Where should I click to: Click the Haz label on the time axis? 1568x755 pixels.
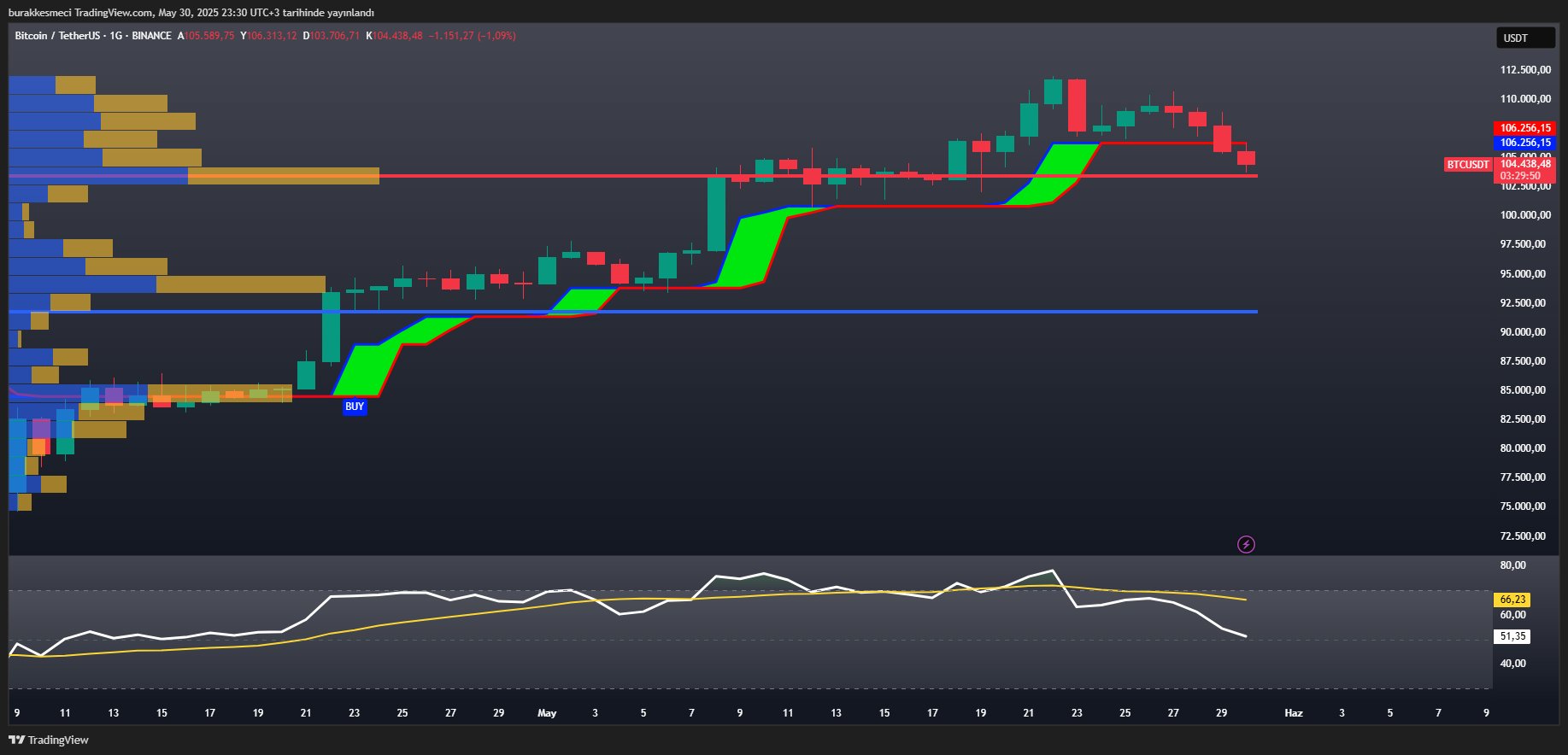click(1294, 712)
